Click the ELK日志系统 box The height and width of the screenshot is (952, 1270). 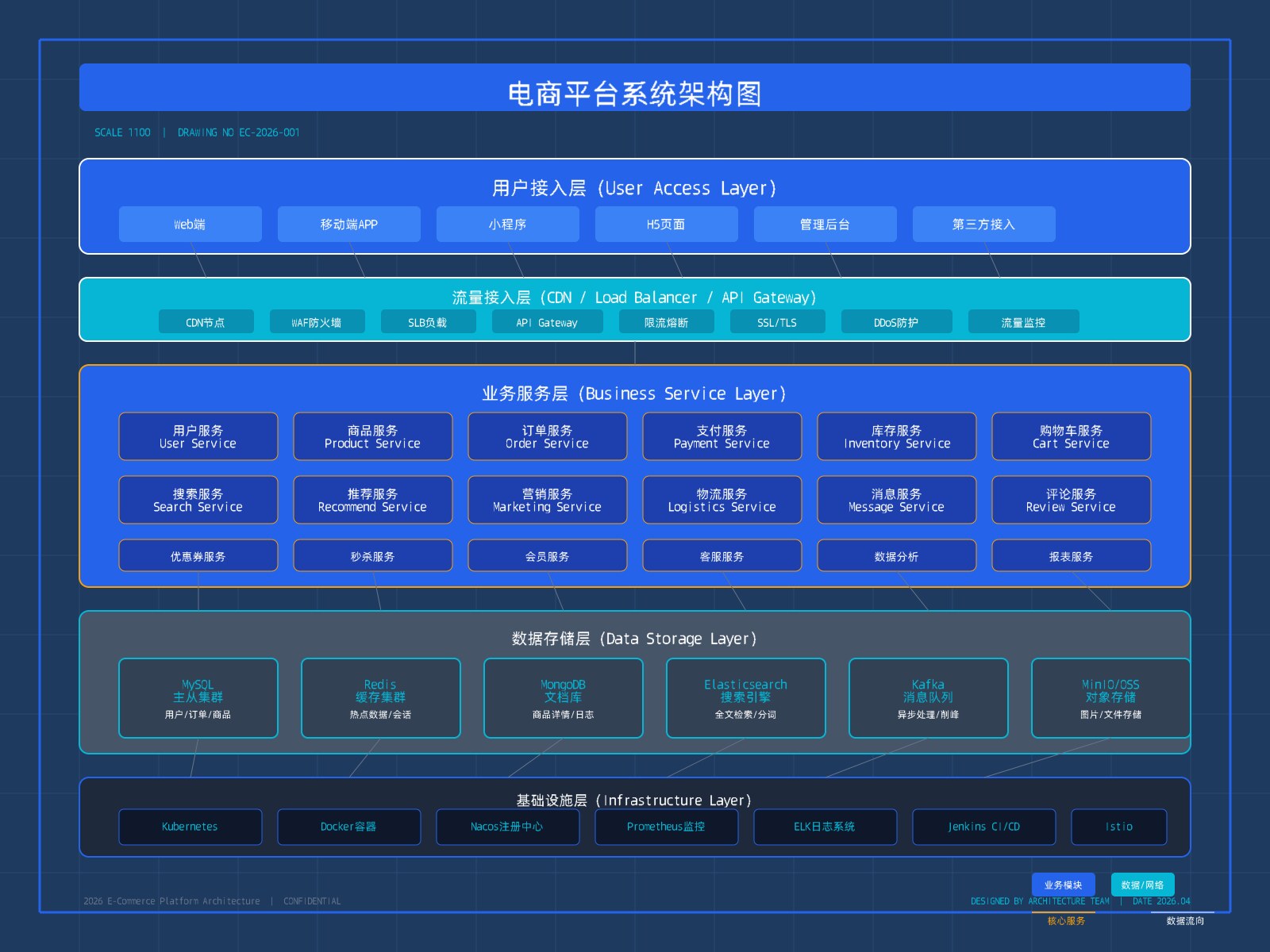(x=825, y=827)
